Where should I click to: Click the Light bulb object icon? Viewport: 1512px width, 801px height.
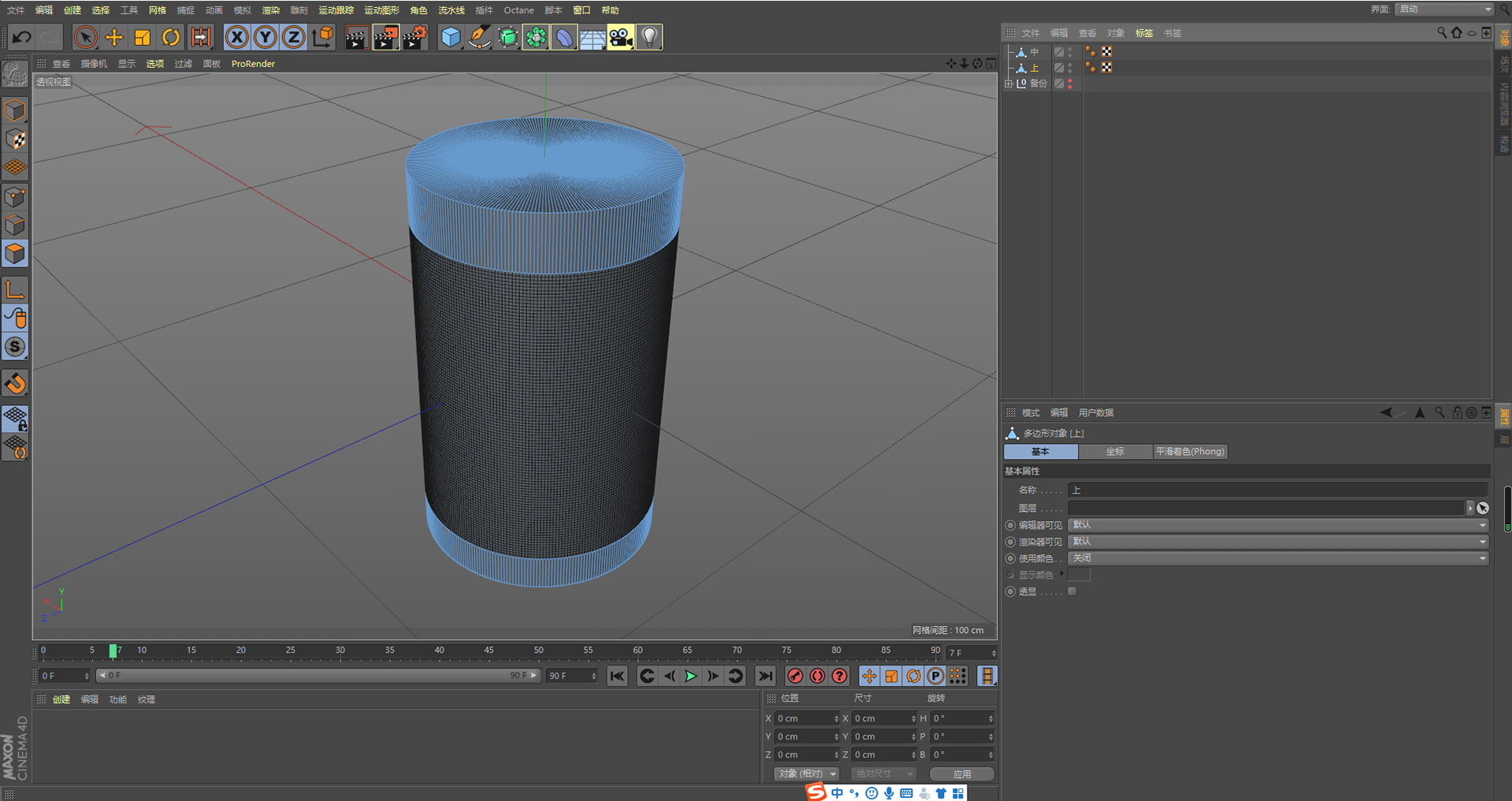pos(648,37)
